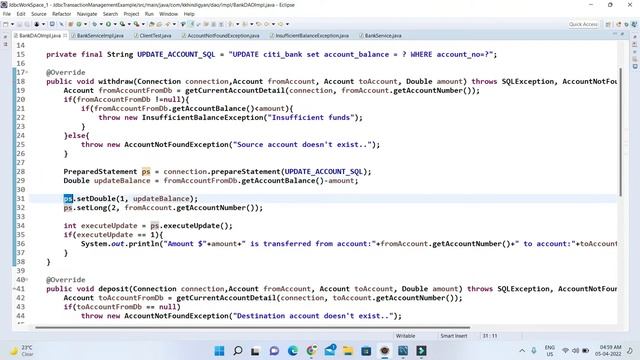This screenshot has width=640, height=360.
Task: Collapse withdraw method at line 17
Action: coord(27,72)
